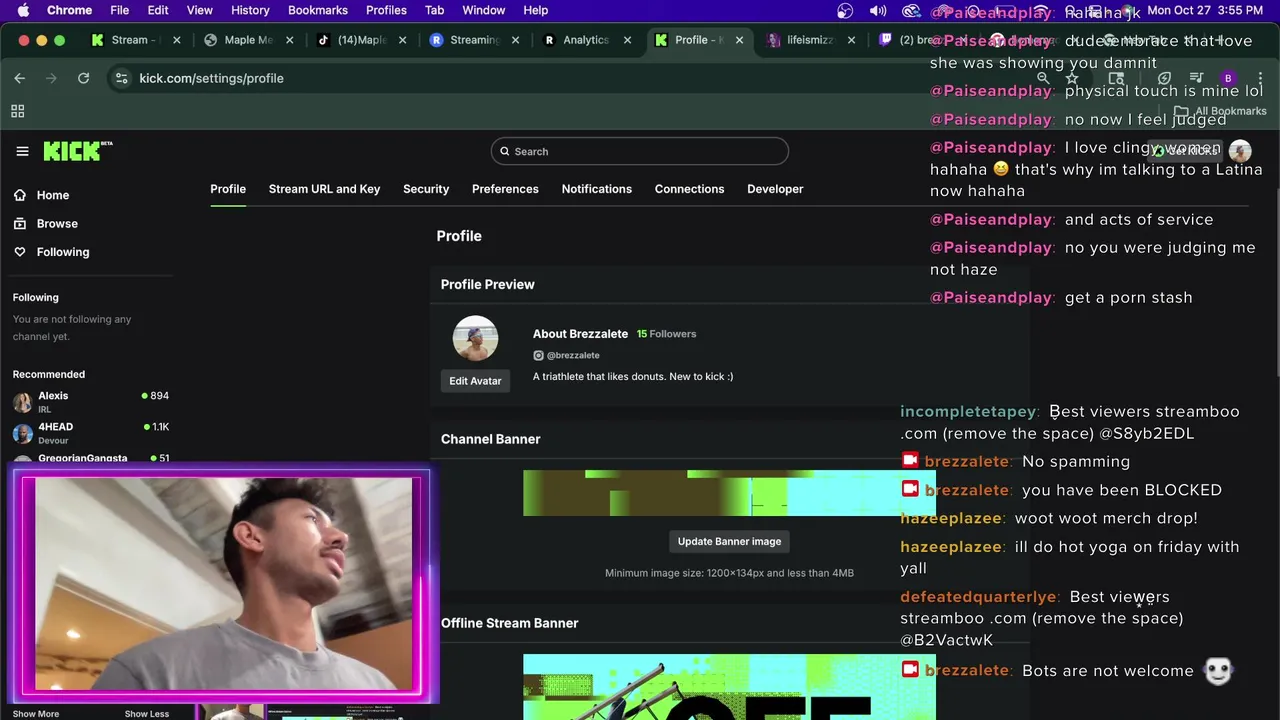The height and width of the screenshot is (720, 1280).
Task: Open the Window menu
Action: [x=484, y=10]
